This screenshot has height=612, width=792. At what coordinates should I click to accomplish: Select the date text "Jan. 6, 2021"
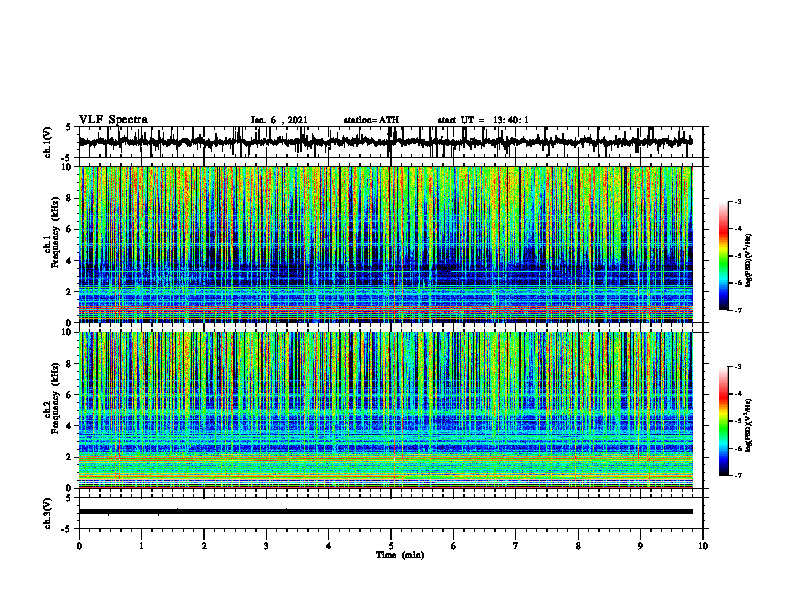click(279, 120)
